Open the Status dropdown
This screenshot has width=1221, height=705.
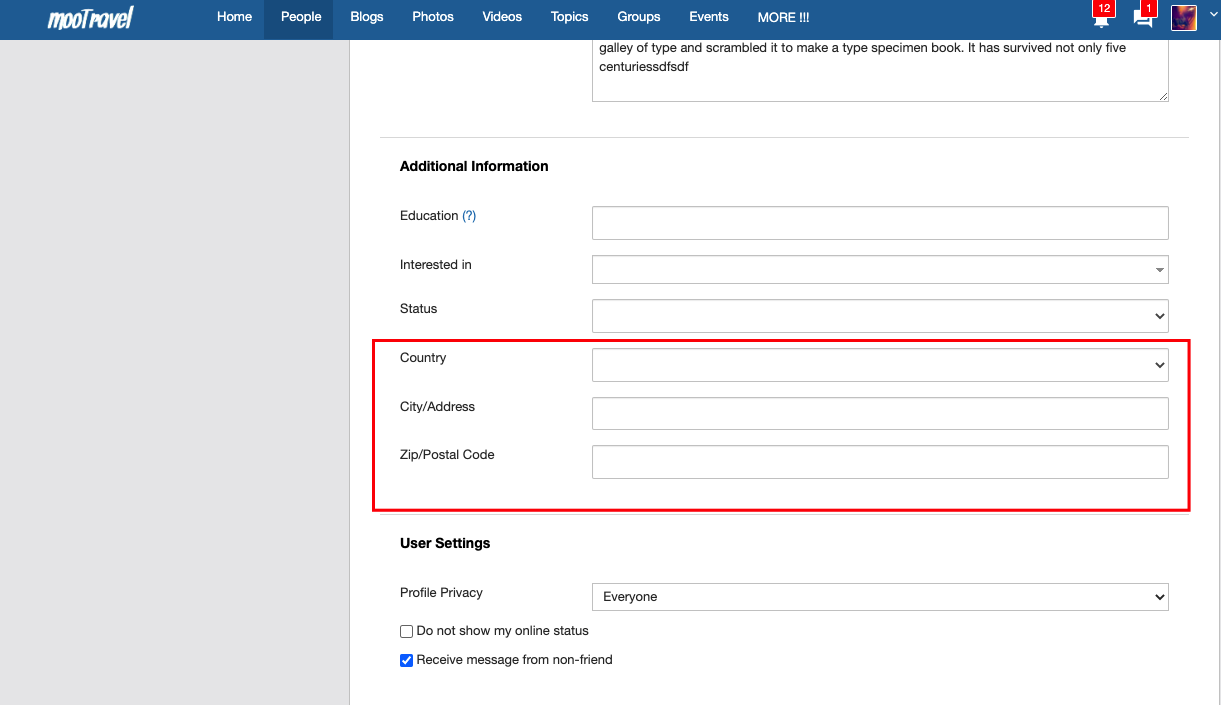coord(880,316)
